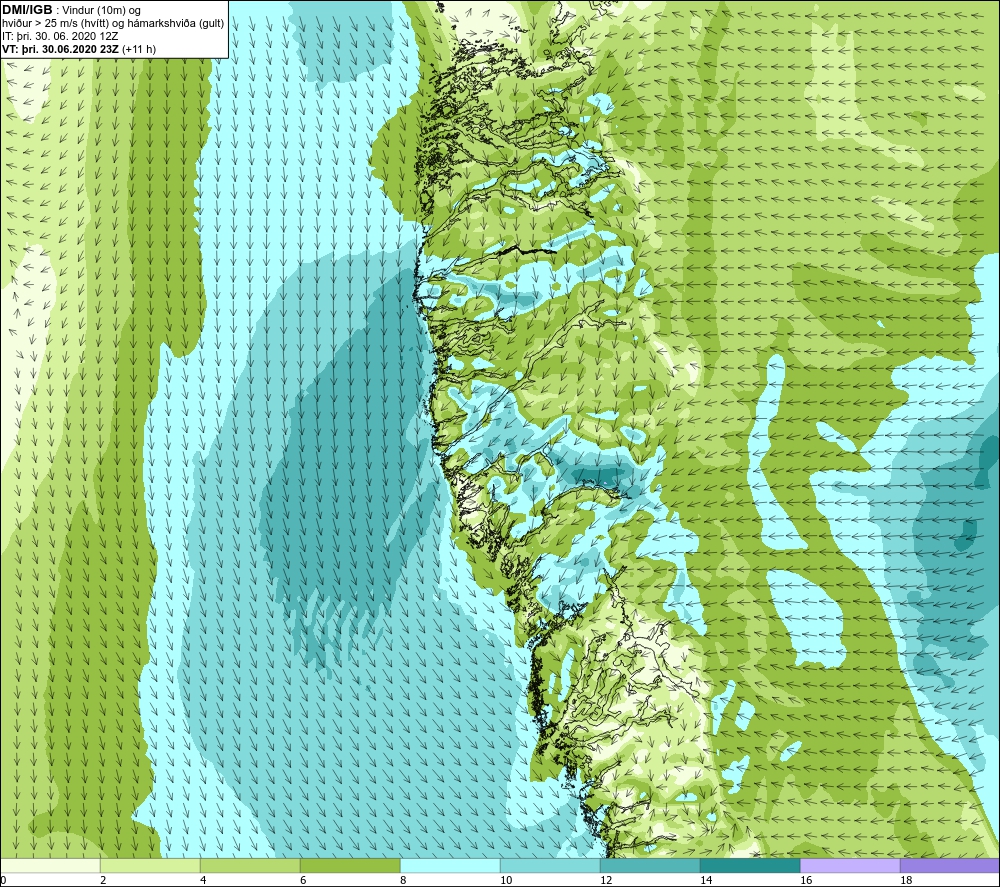
Task: Click the legend value 18
Action: (x=906, y=880)
